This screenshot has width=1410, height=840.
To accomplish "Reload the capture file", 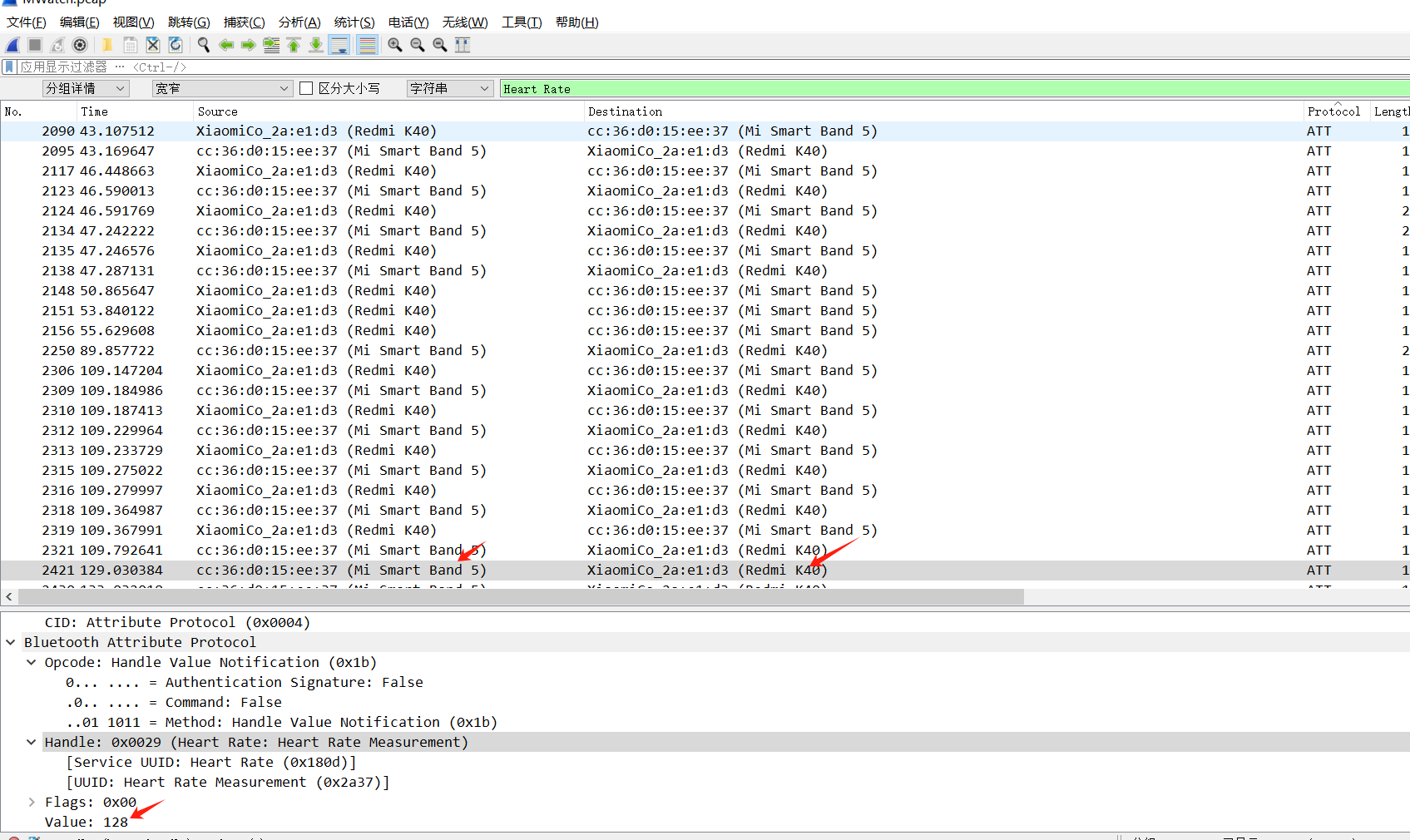I will (x=176, y=45).
